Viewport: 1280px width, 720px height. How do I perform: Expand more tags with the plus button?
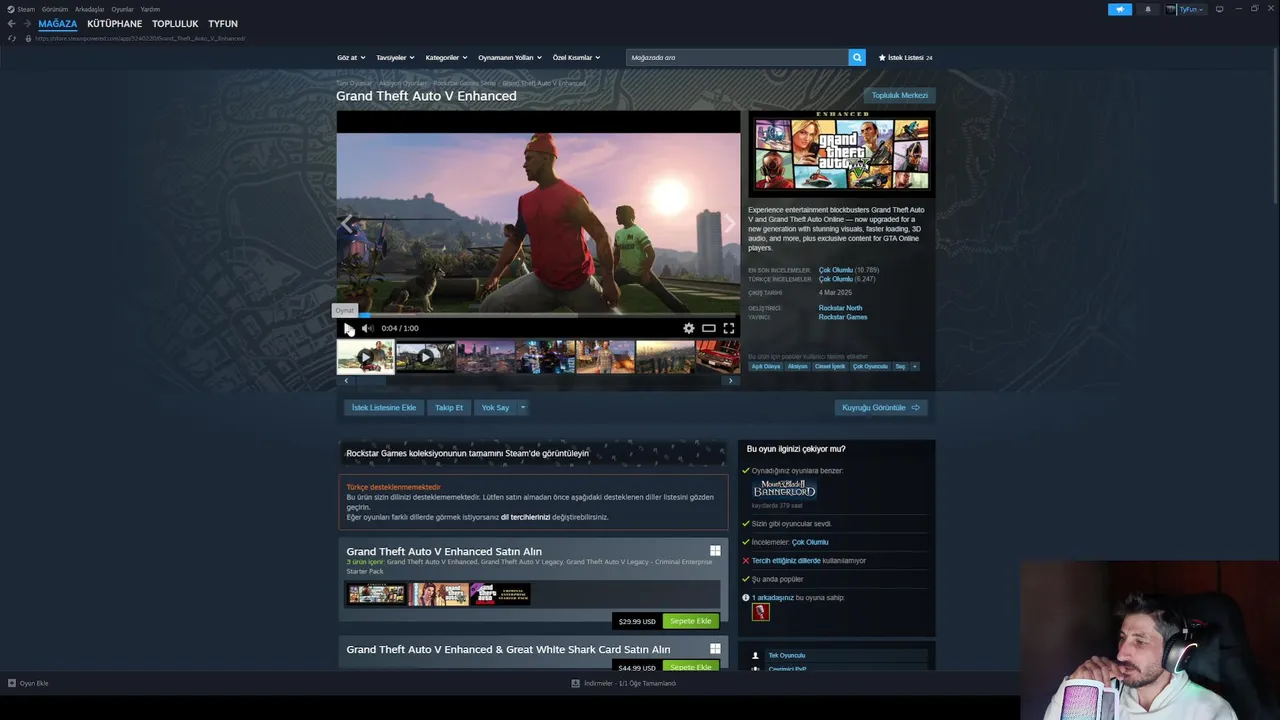[x=914, y=366]
